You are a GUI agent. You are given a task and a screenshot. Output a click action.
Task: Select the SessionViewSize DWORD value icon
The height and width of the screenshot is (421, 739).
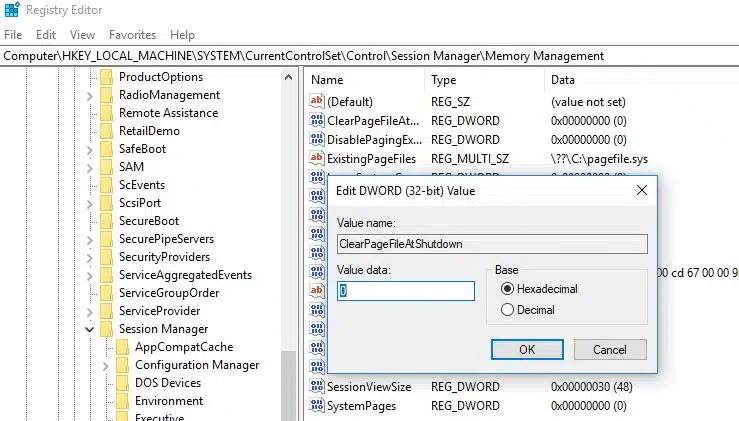point(318,387)
